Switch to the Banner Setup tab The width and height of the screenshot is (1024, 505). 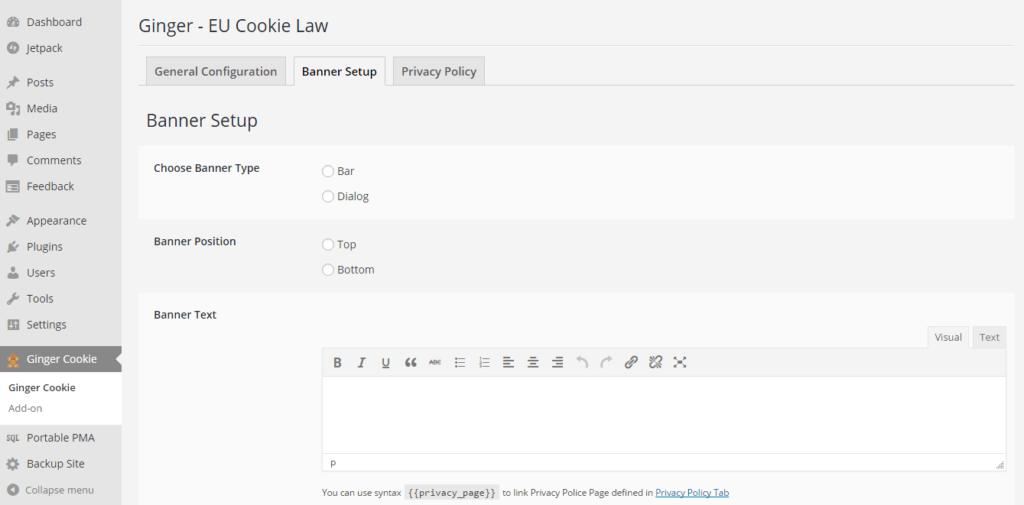pos(339,71)
